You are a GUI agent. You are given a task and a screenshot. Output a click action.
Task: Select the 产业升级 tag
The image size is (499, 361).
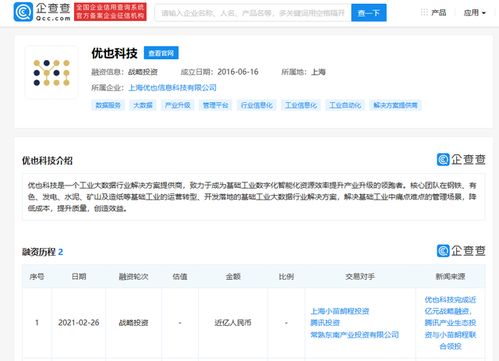[x=178, y=105]
